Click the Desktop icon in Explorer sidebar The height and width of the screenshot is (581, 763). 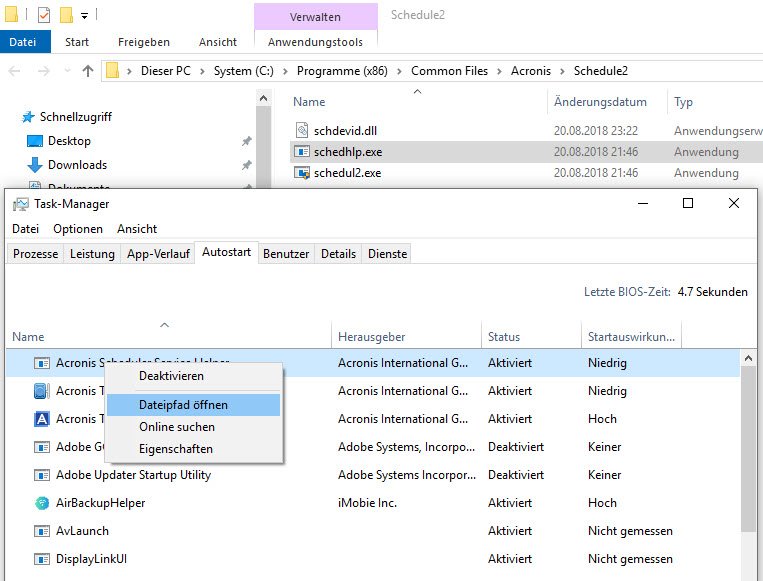coord(35,141)
